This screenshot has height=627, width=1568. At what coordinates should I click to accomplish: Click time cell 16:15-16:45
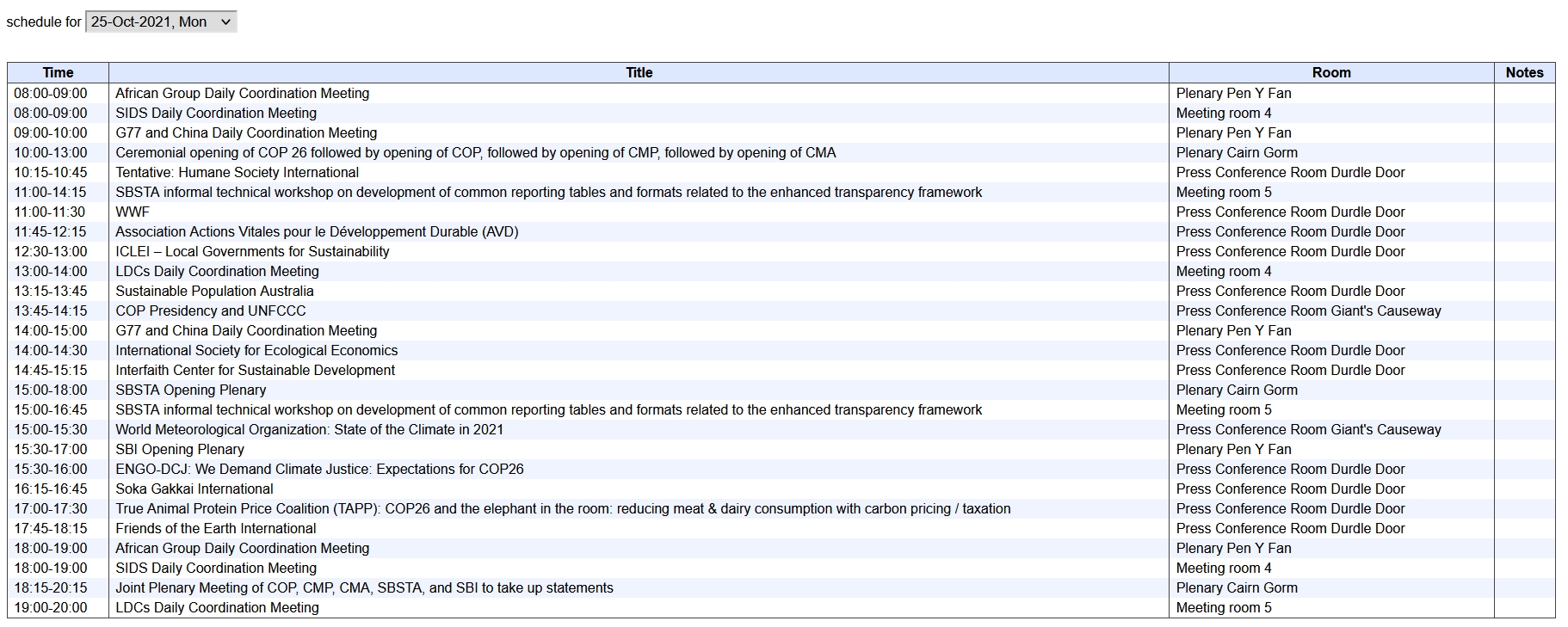(51, 489)
